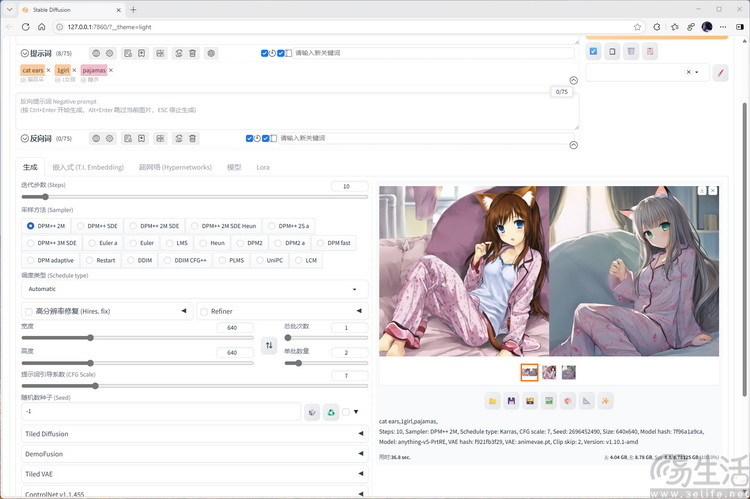Viewport: 750px width, 499px height.
Task: Expand DemoFusion section
Action: click(x=195, y=454)
